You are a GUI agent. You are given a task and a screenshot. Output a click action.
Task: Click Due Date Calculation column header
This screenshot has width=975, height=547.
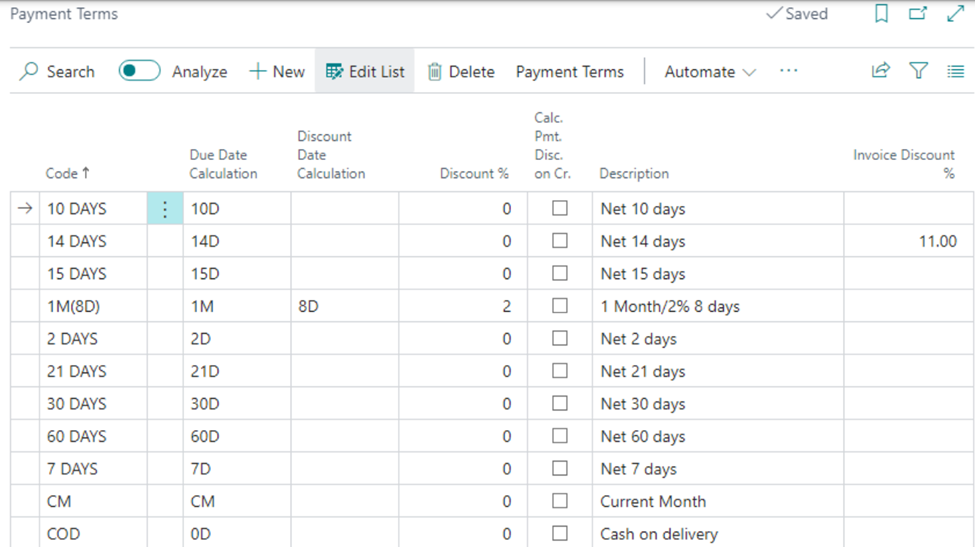tap(223, 164)
